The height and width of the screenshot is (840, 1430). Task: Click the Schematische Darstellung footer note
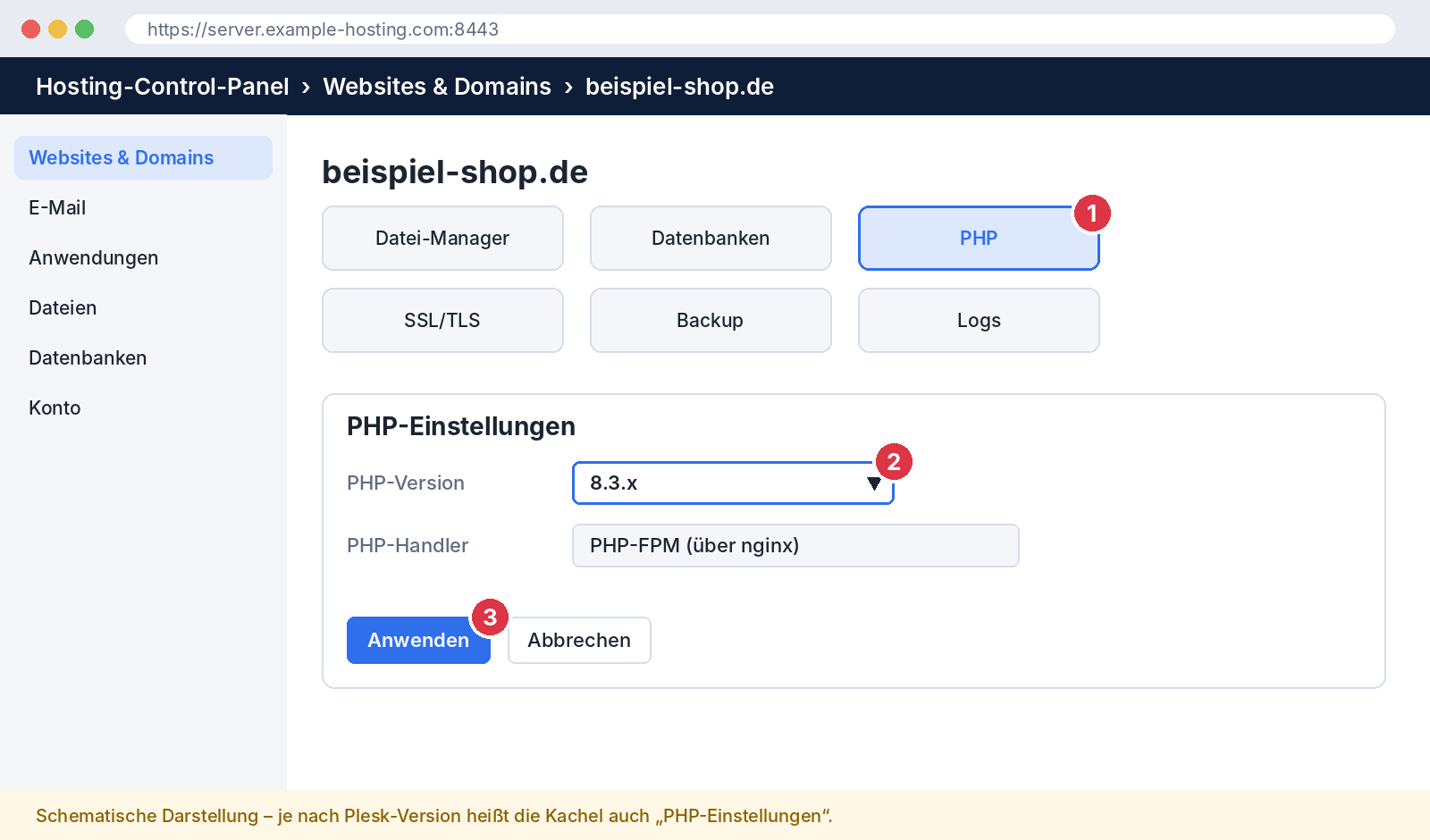coord(433,816)
